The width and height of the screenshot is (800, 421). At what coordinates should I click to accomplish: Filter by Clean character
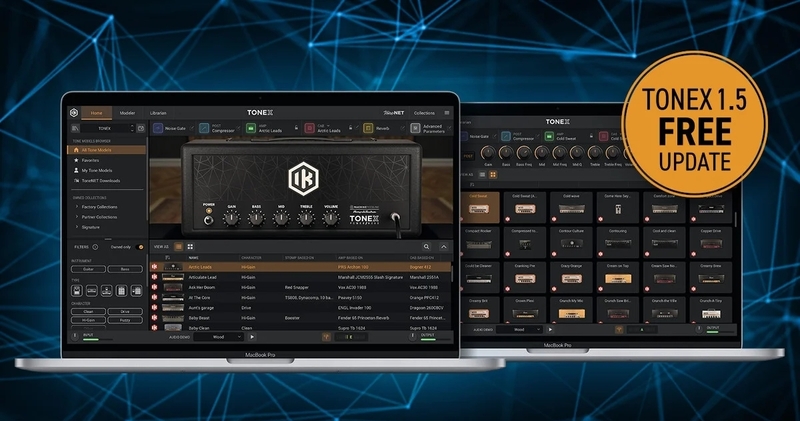tap(88, 311)
